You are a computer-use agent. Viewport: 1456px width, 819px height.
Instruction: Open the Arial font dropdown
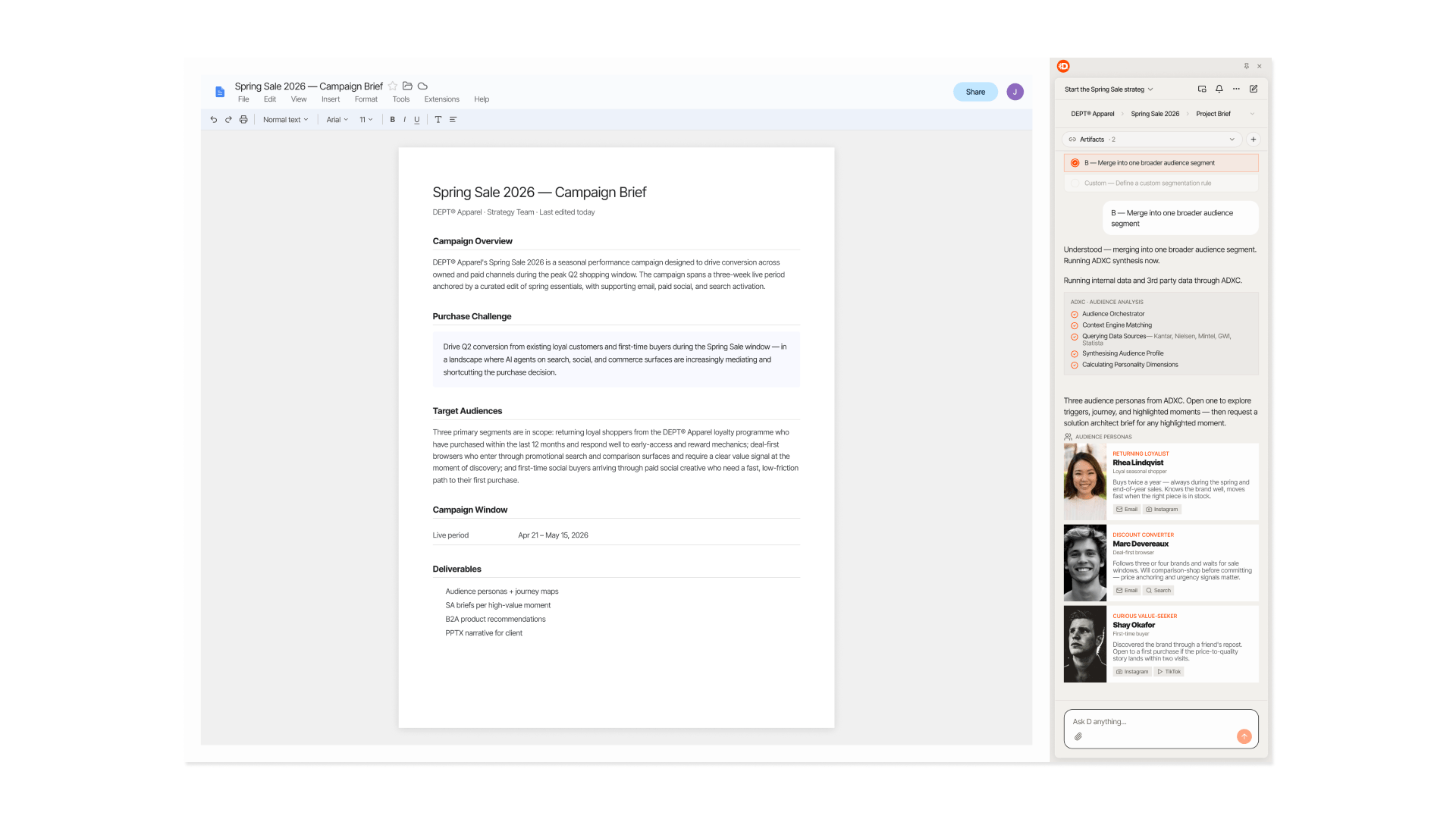pyautogui.click(x=337, y=120)
